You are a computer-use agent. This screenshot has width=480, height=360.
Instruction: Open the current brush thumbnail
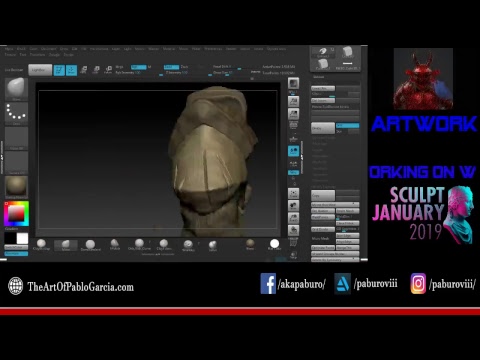click(16, 89)
